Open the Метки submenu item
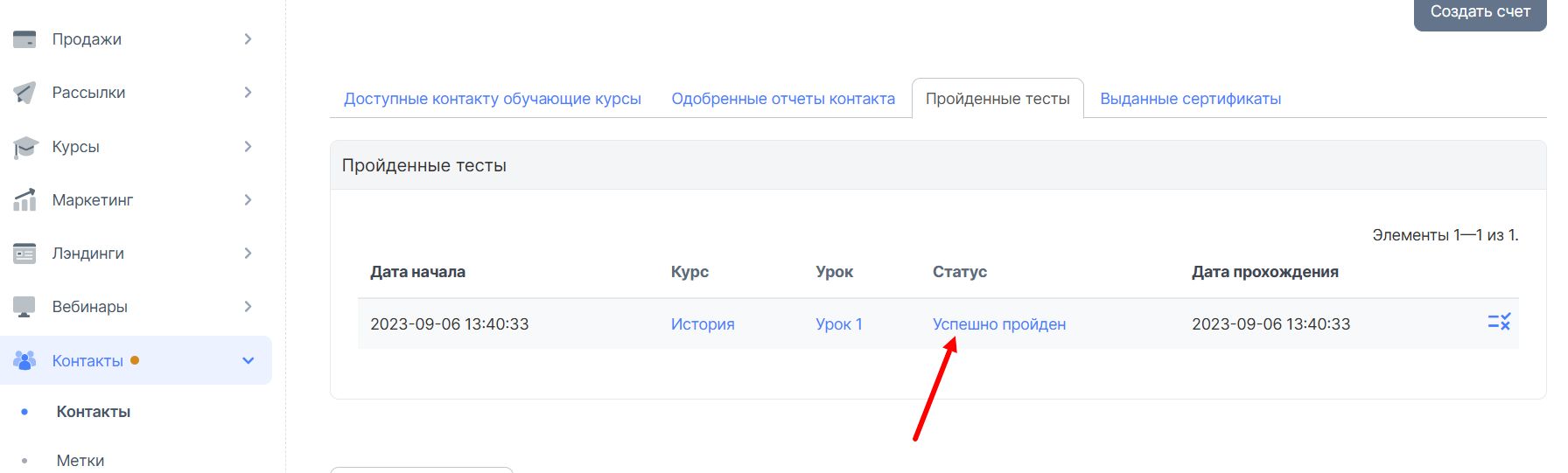 pyautogui.click(x=80, y=461)
